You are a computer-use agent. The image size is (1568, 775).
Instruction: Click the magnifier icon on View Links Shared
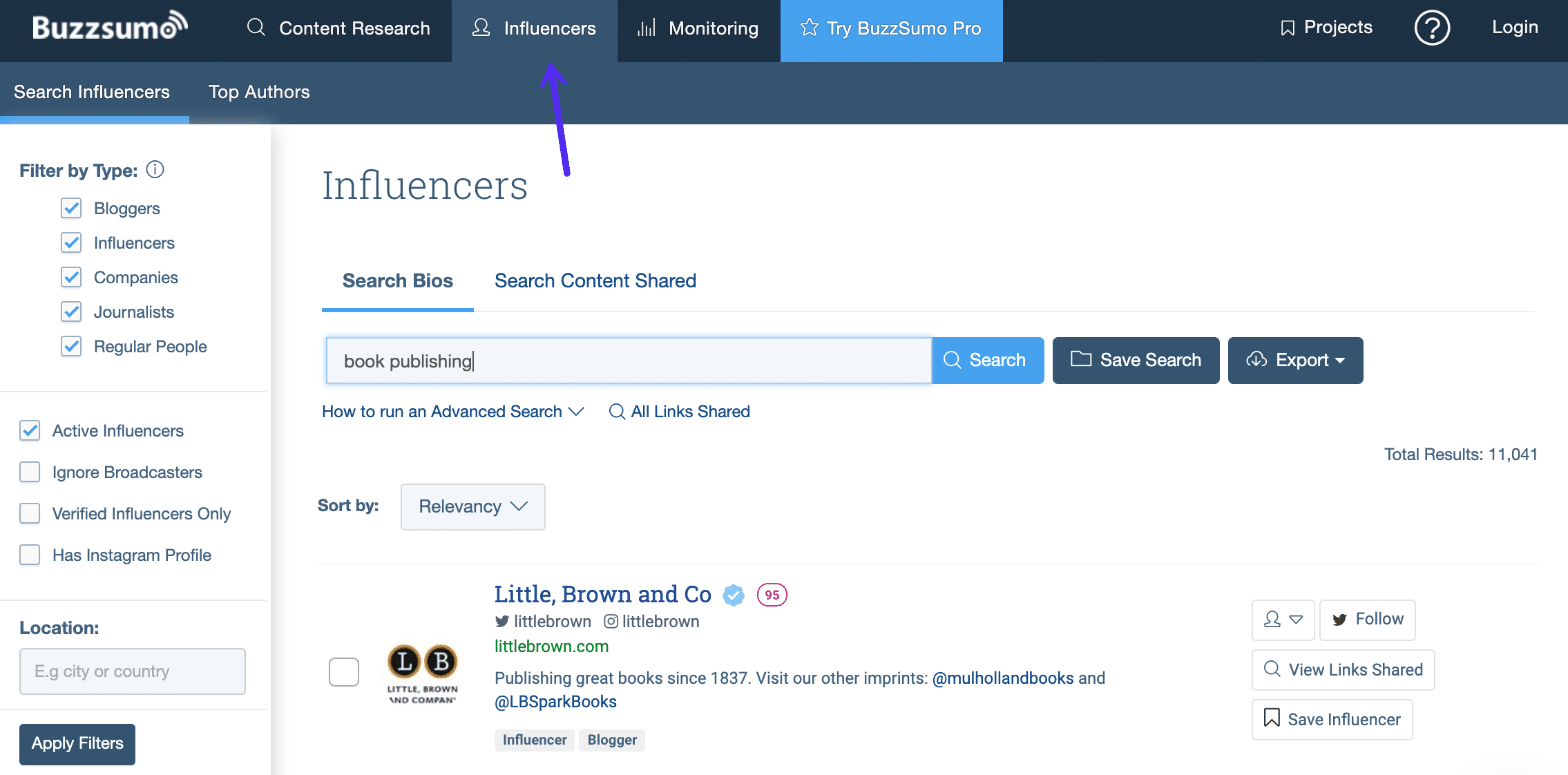(1272, 670)
